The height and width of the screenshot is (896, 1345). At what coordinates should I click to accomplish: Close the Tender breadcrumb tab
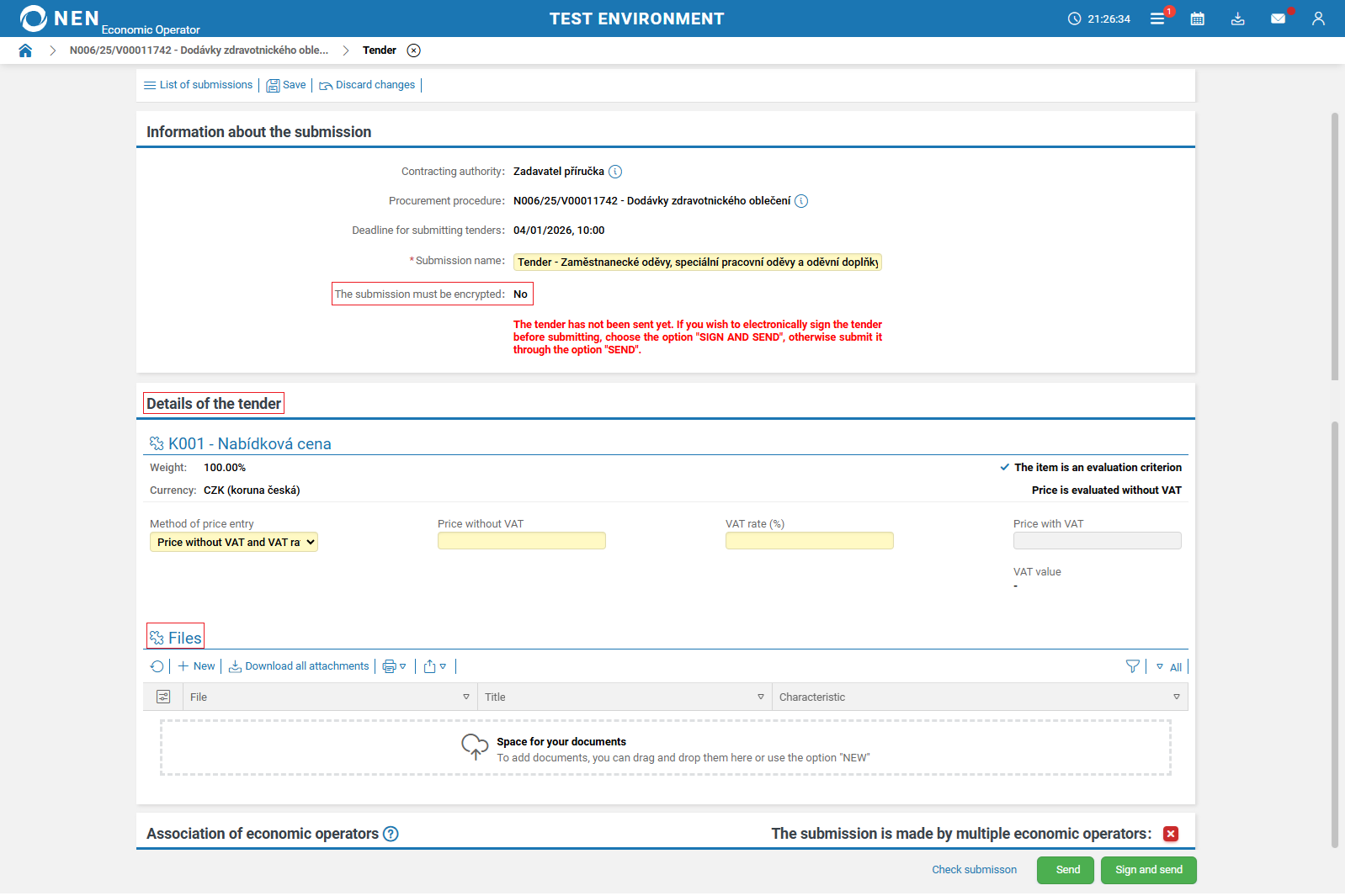[413, 50]
